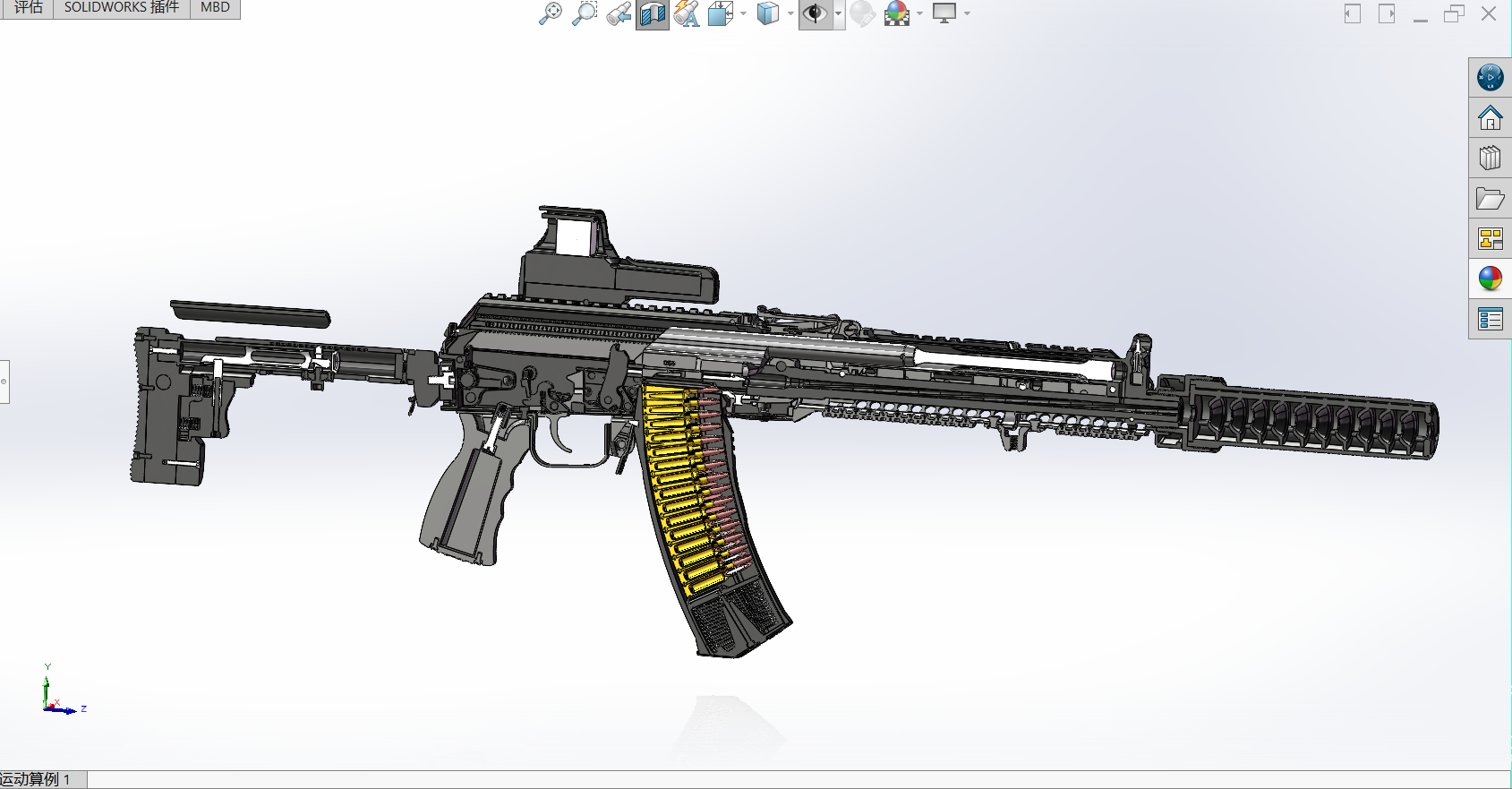Expand the View Settings dropdown arrow
This screenshot has height=789, width=1512.
967,13
